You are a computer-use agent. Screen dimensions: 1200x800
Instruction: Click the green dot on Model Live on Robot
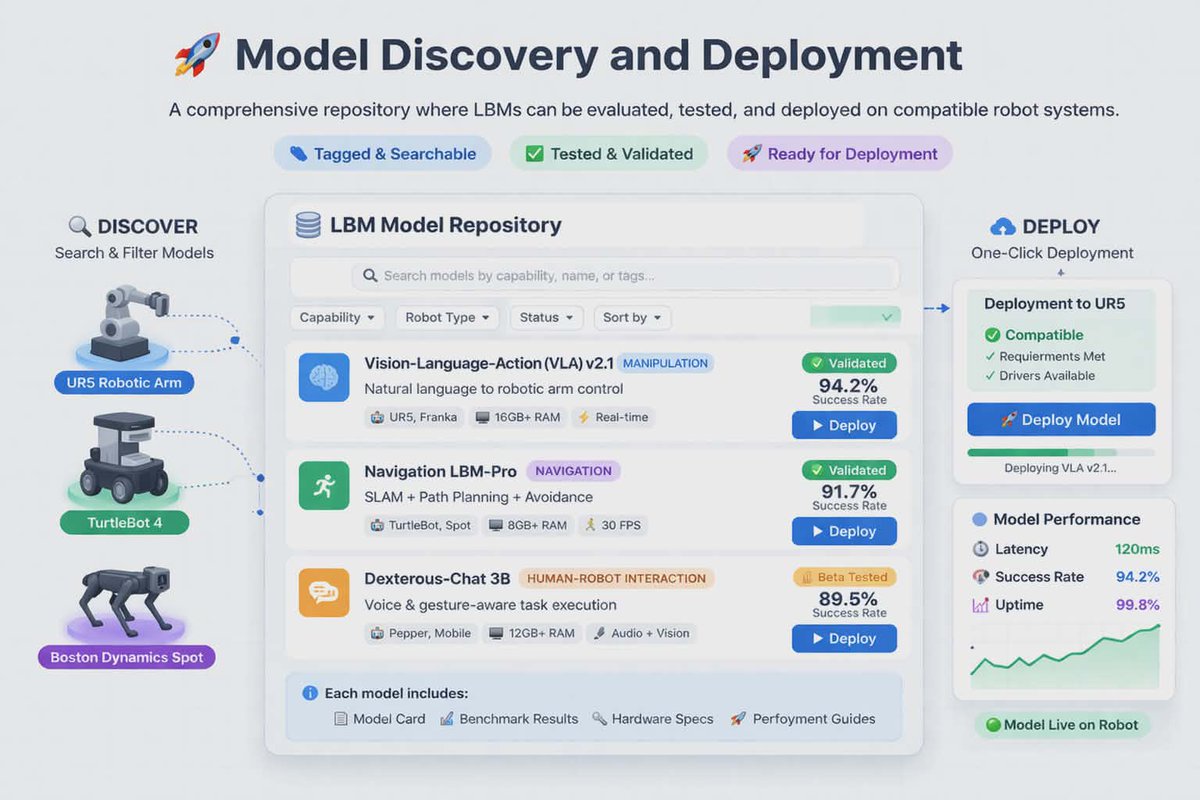[x=993, y=725]
